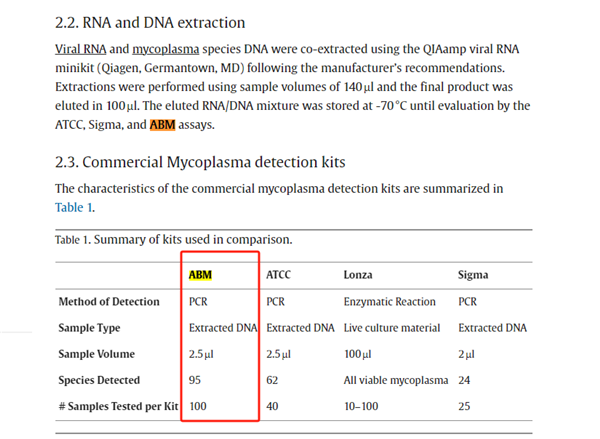Click the Lonza column header

point(360,273)
